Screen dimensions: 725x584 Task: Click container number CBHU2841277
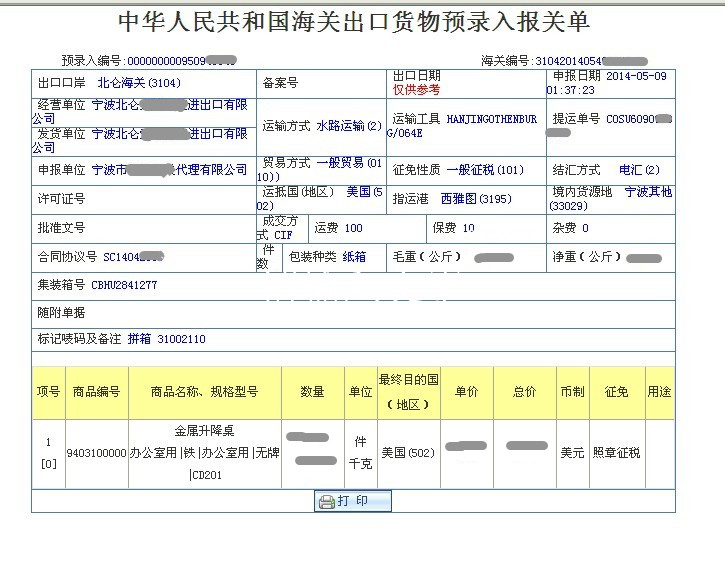click(124, 285)
